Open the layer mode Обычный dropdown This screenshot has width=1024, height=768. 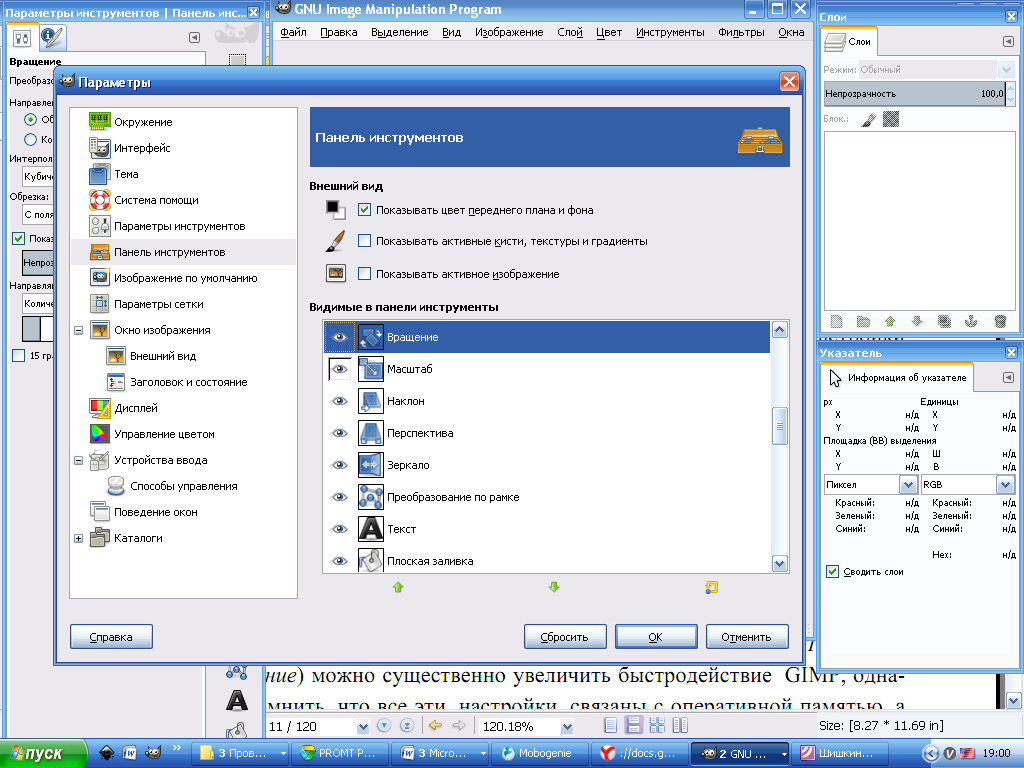click(1005, 69)
